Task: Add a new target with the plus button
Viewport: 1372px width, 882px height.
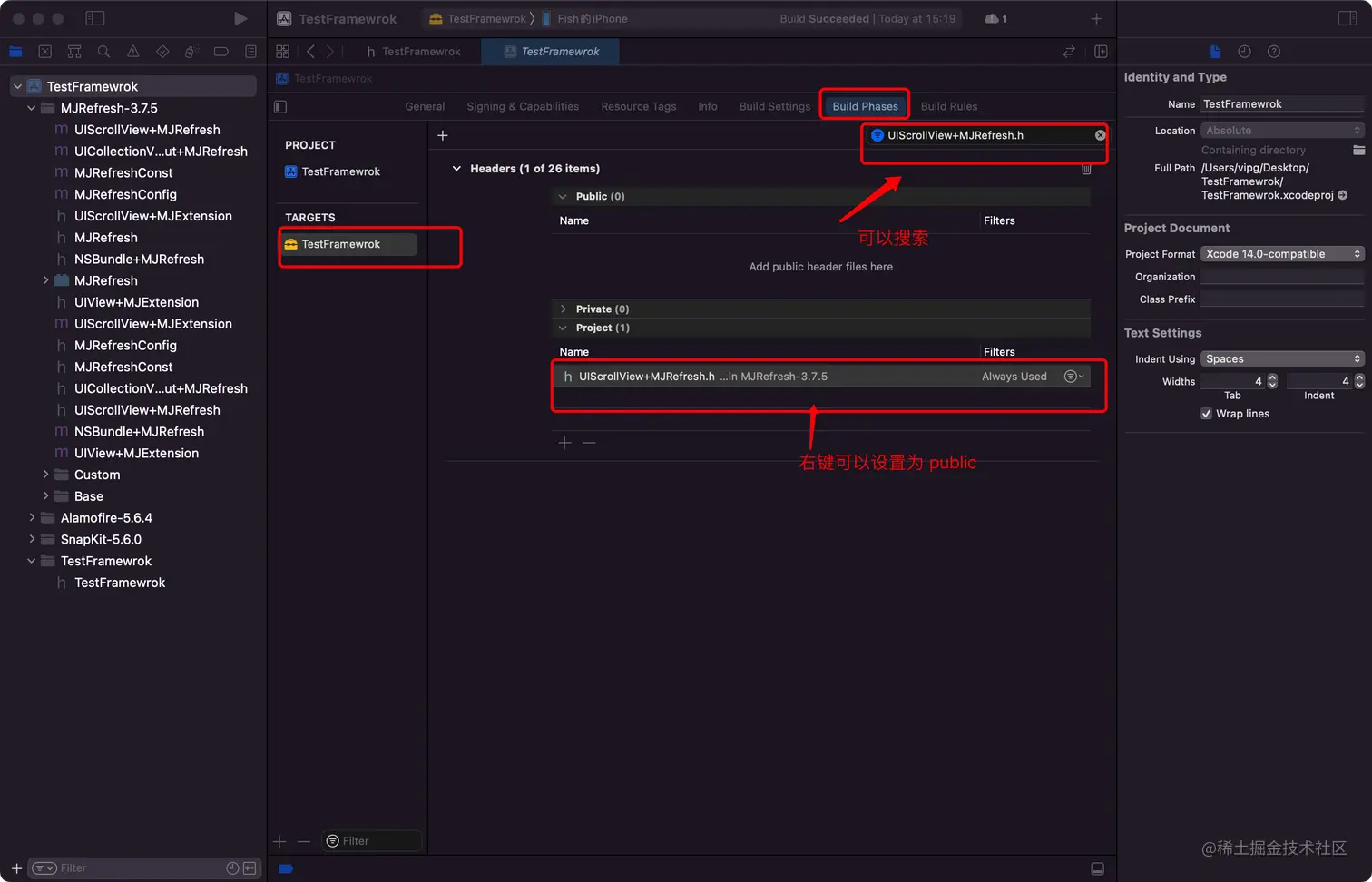Action: [x=279, y=841]
